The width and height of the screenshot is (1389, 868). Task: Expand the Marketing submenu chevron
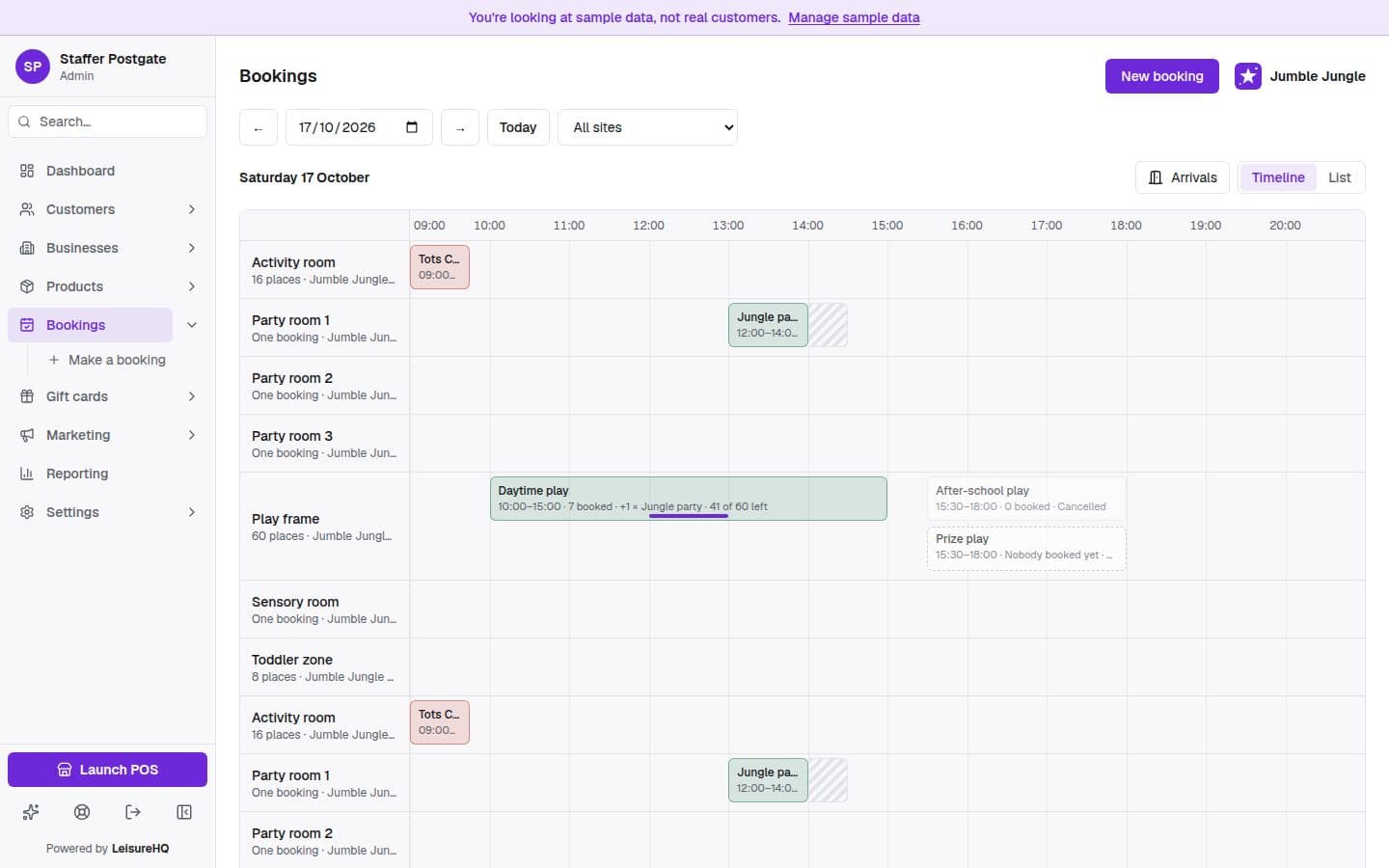(192, 435)
